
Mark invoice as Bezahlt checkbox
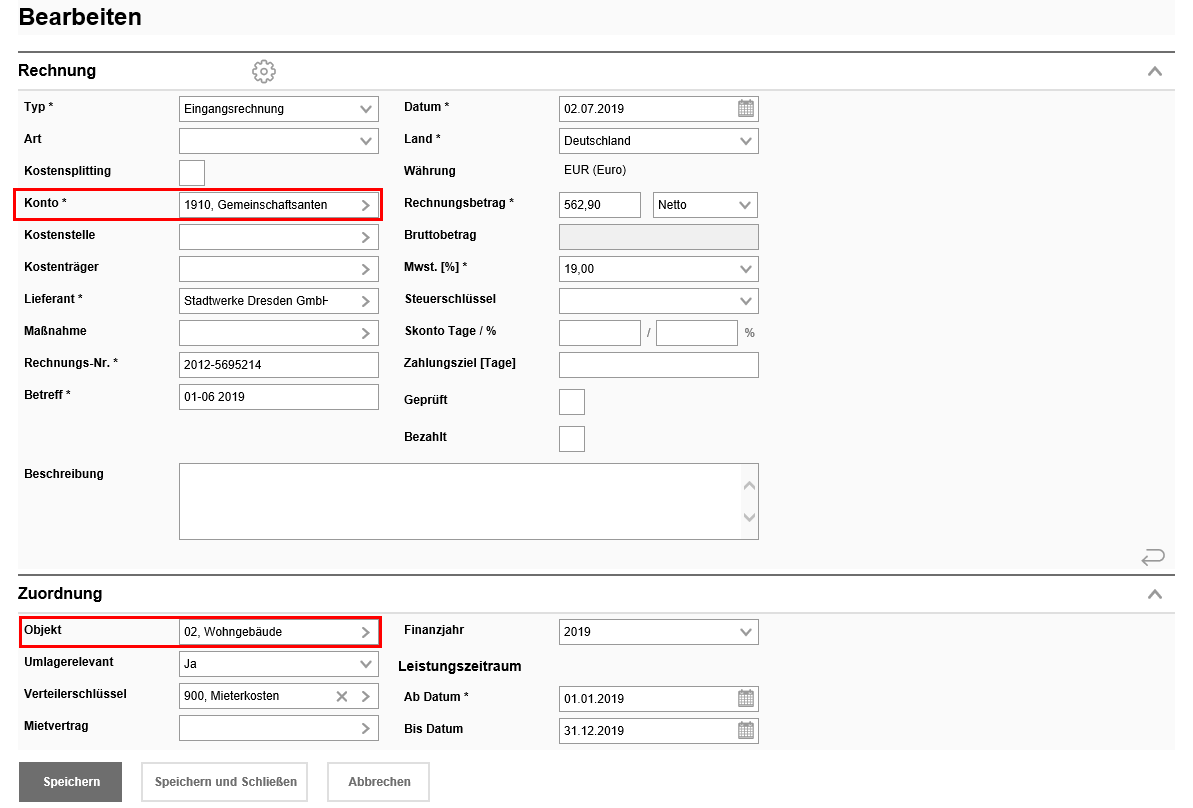tap(571, 439)
